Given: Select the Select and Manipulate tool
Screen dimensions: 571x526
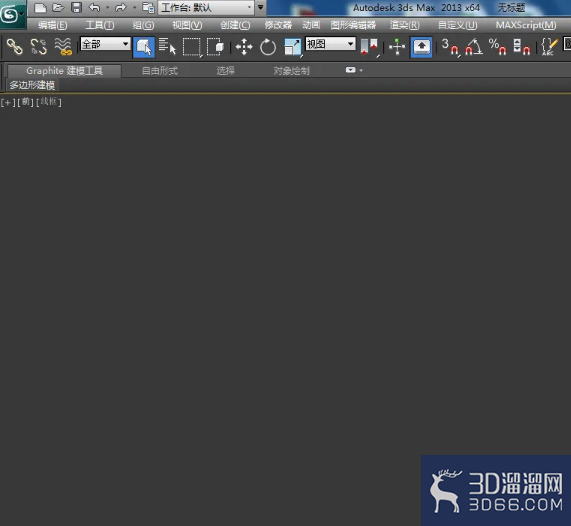Looking at the screenshot, I should [397, 47].
